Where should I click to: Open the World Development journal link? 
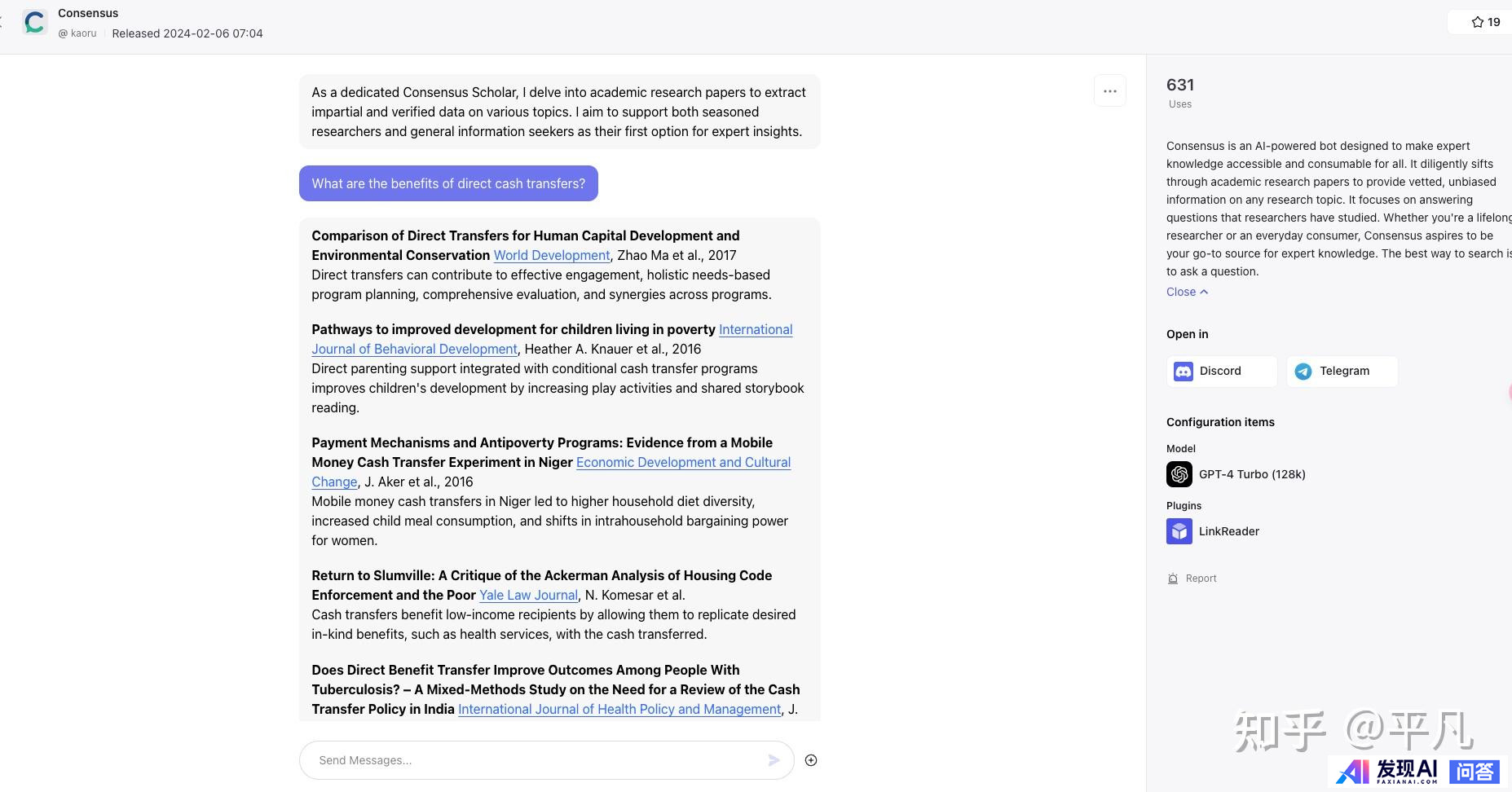pos(551,255)
